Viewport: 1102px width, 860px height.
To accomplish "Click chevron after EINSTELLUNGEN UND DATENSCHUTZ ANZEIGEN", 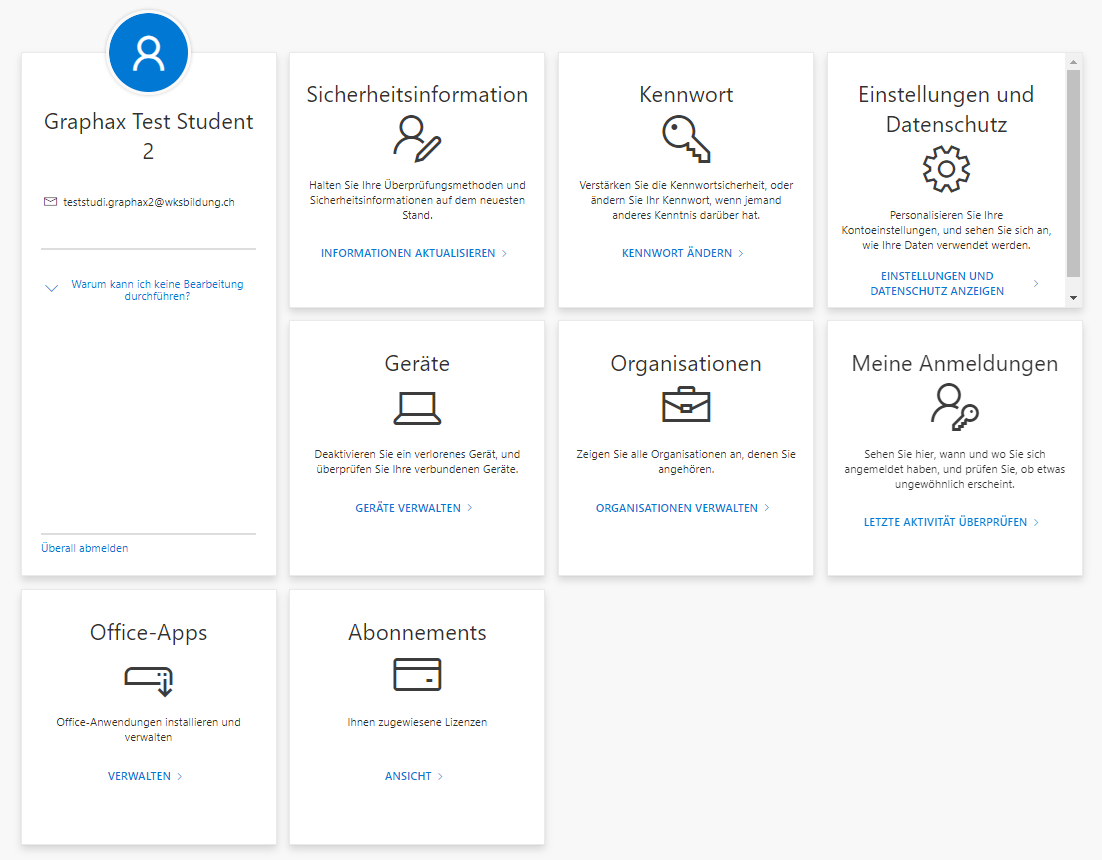I will 1036,283.
